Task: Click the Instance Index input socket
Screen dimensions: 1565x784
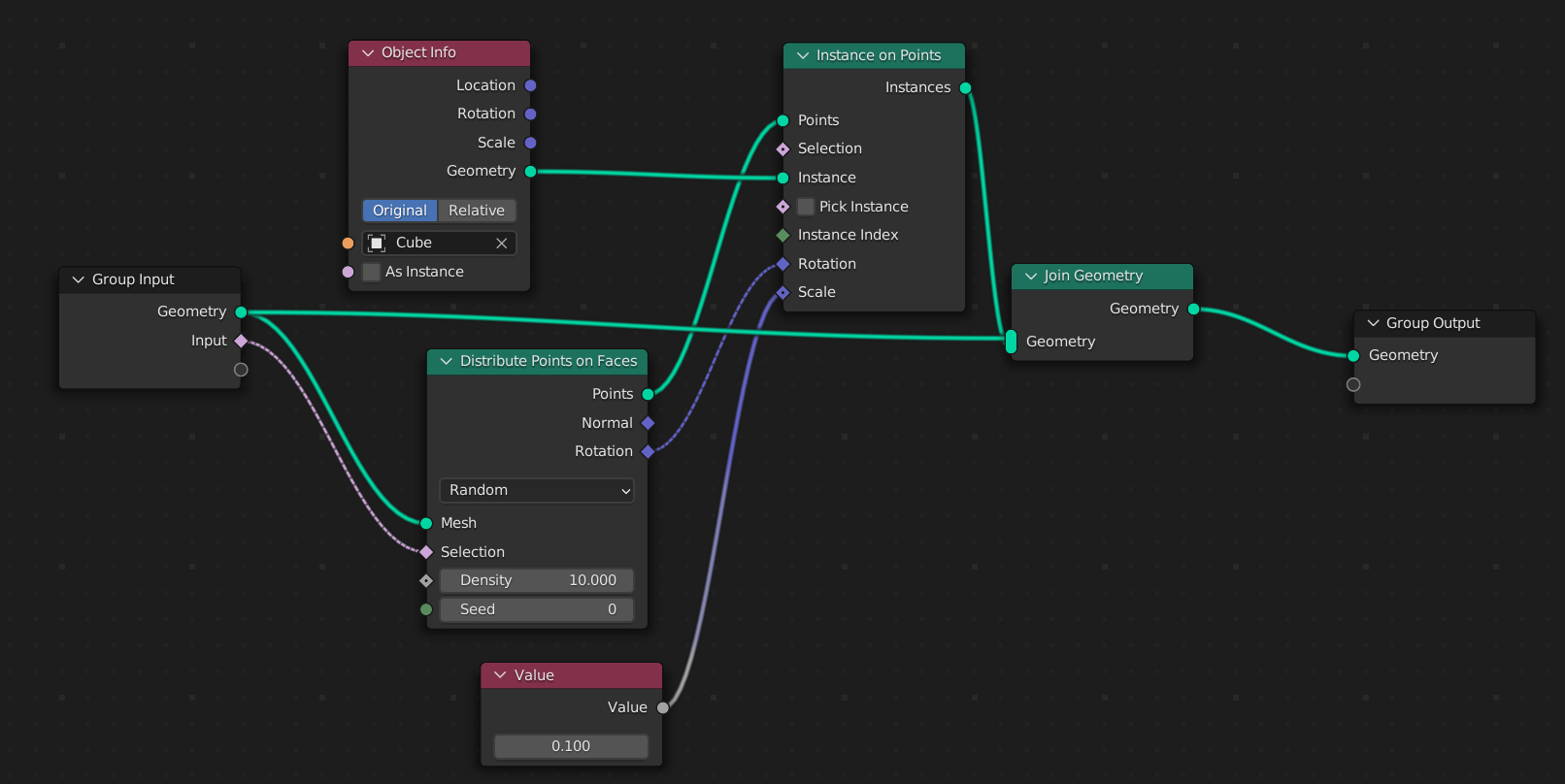Action: point(783,235)
